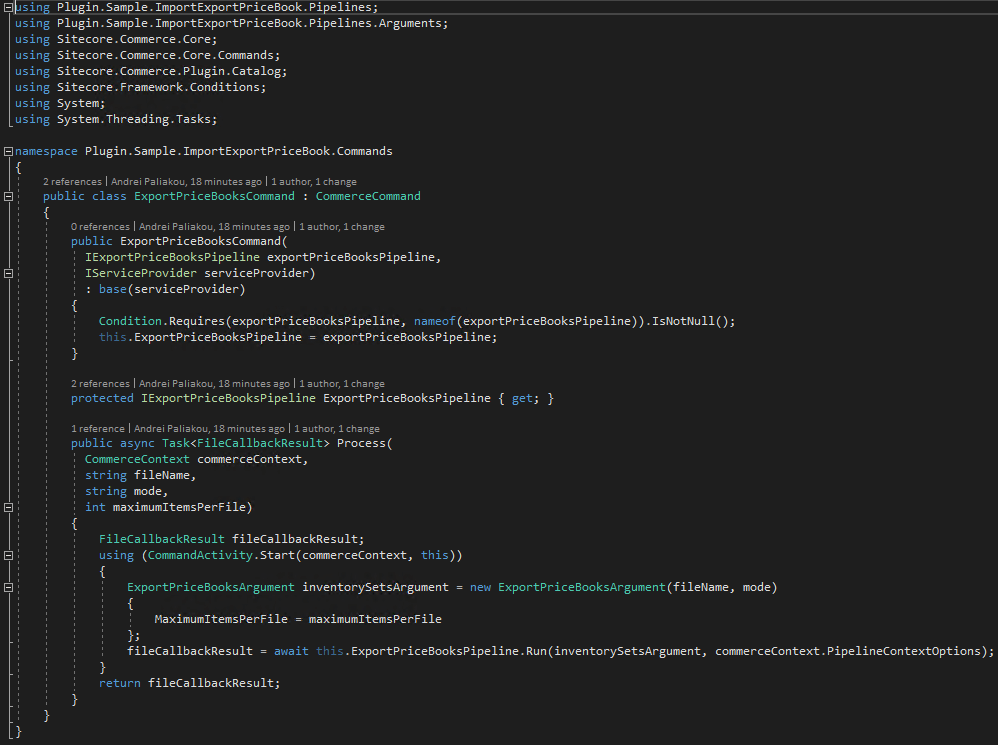The image size is (998, 745).
Task: Collapse the ExportPriceBooksArgument object initializer
Action: [8, 588]
